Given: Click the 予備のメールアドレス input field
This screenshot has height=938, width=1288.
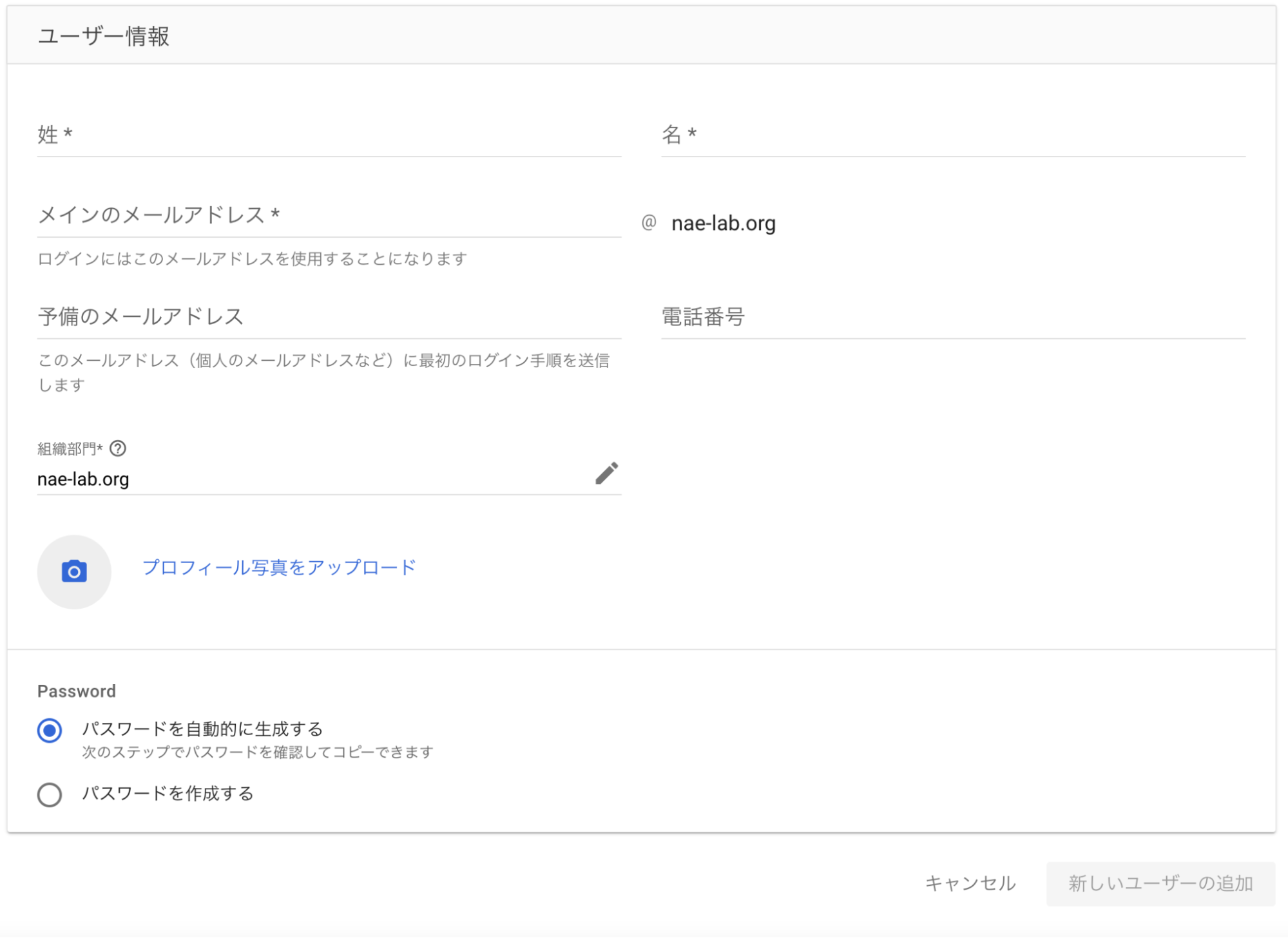Looking at the screenshot, I should pos(329,317).
